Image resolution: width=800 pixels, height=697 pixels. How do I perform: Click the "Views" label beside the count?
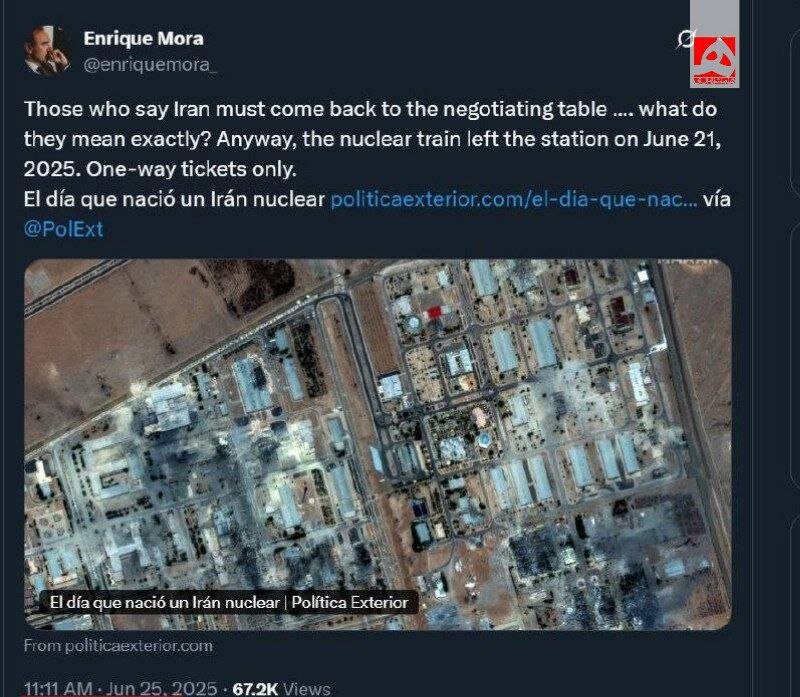[x=307, y=688]
